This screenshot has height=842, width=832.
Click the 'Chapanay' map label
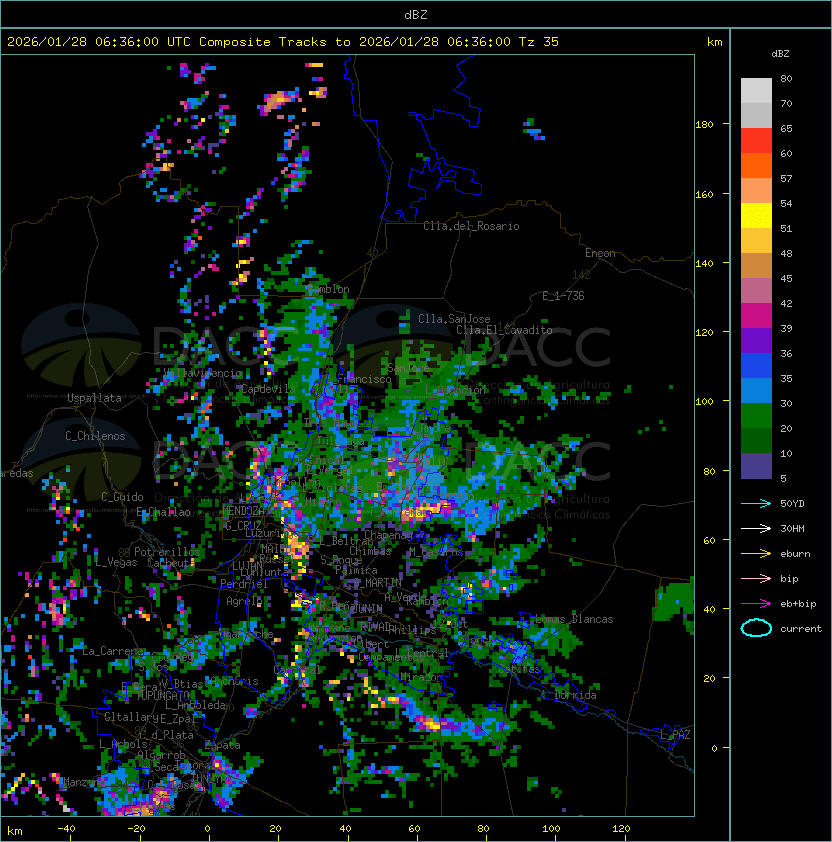(x=388, y=535)
